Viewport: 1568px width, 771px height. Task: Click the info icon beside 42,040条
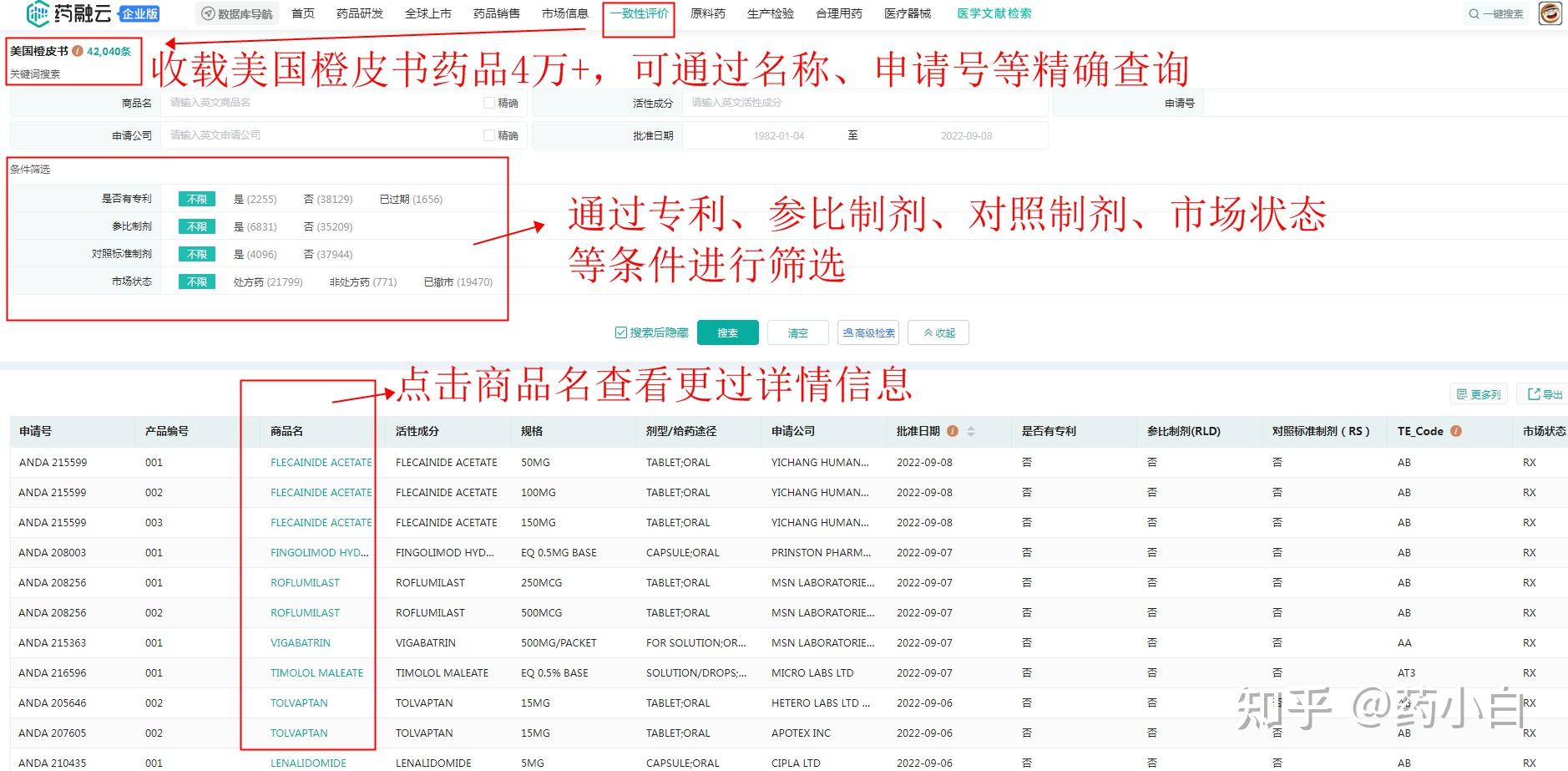click(x=78, y=51)
